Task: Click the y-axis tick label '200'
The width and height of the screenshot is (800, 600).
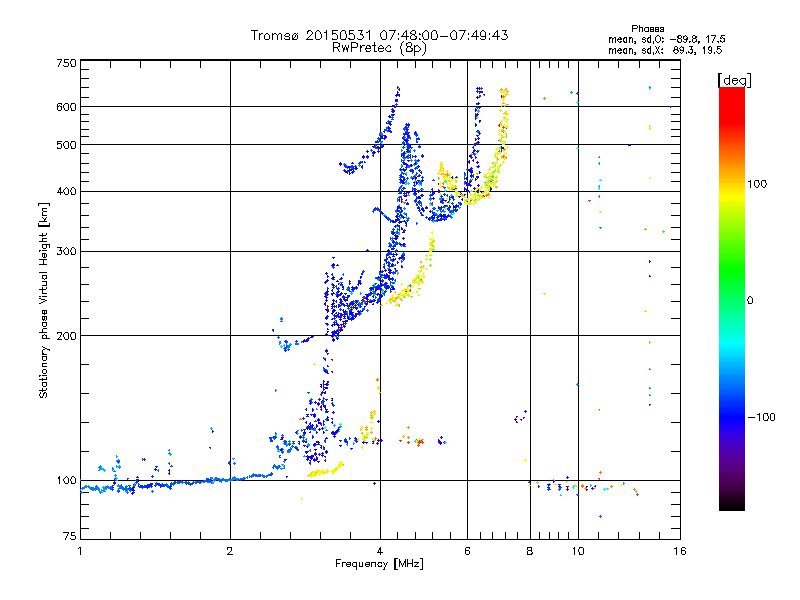Action: tap(66, 336)
